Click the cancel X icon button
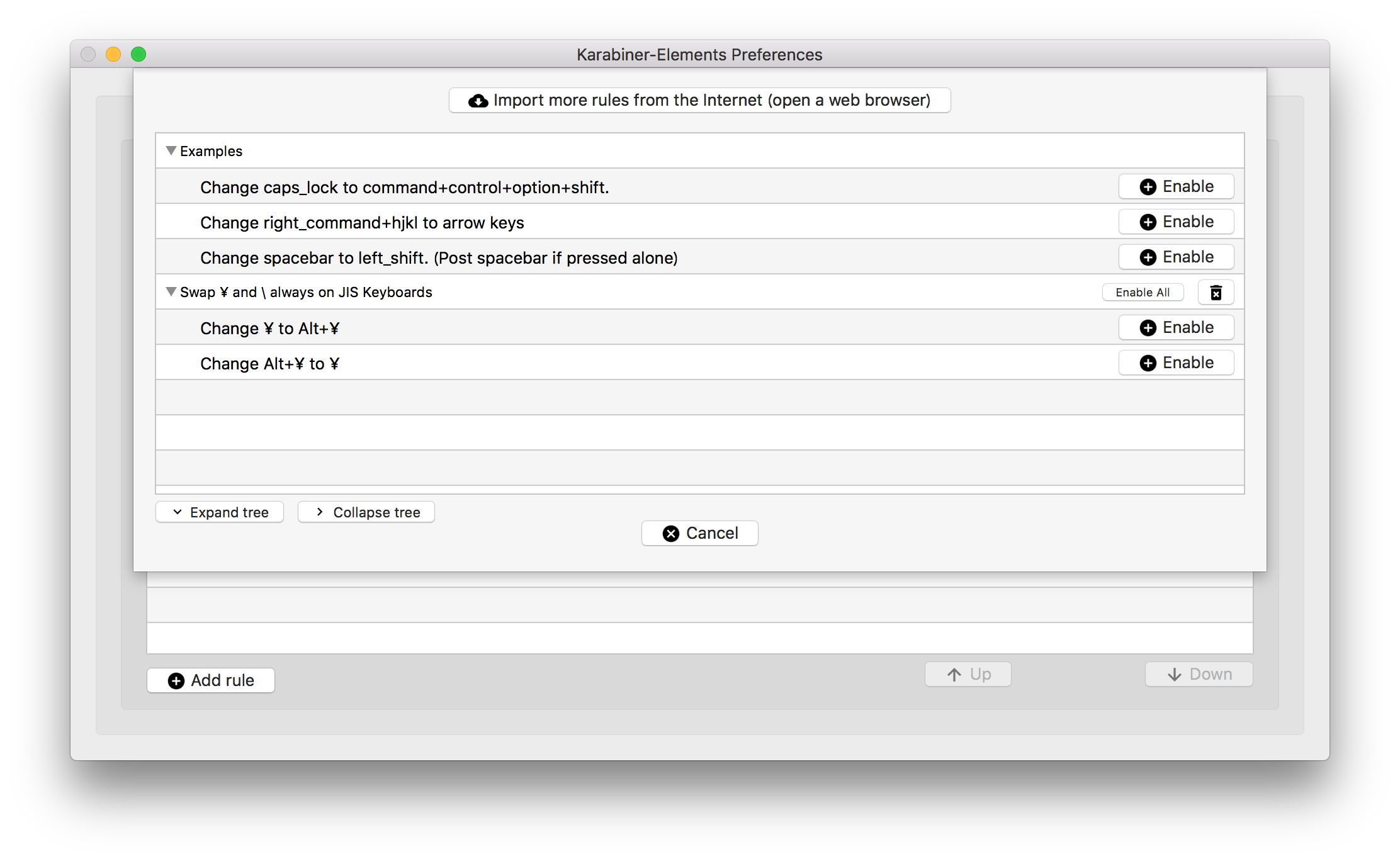 [671, 532]
